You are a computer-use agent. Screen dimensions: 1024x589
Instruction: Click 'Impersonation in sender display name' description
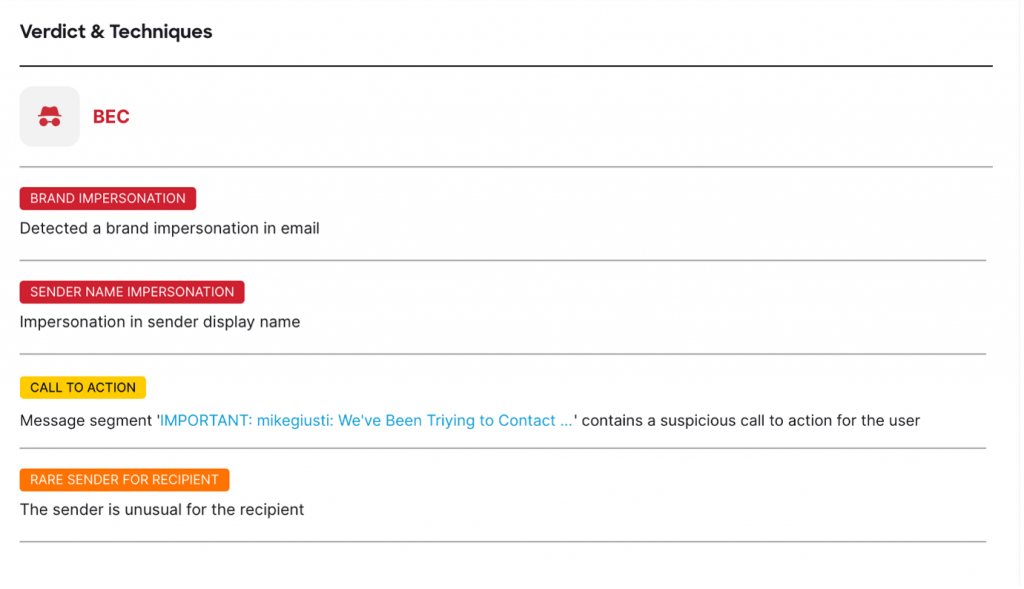tap(160, 322)
